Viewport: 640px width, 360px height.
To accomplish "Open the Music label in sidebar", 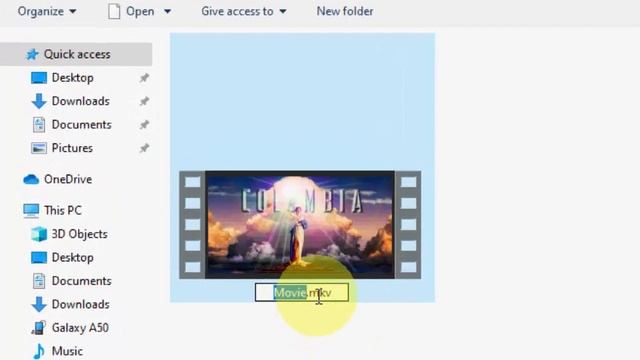I will (67, 351).
